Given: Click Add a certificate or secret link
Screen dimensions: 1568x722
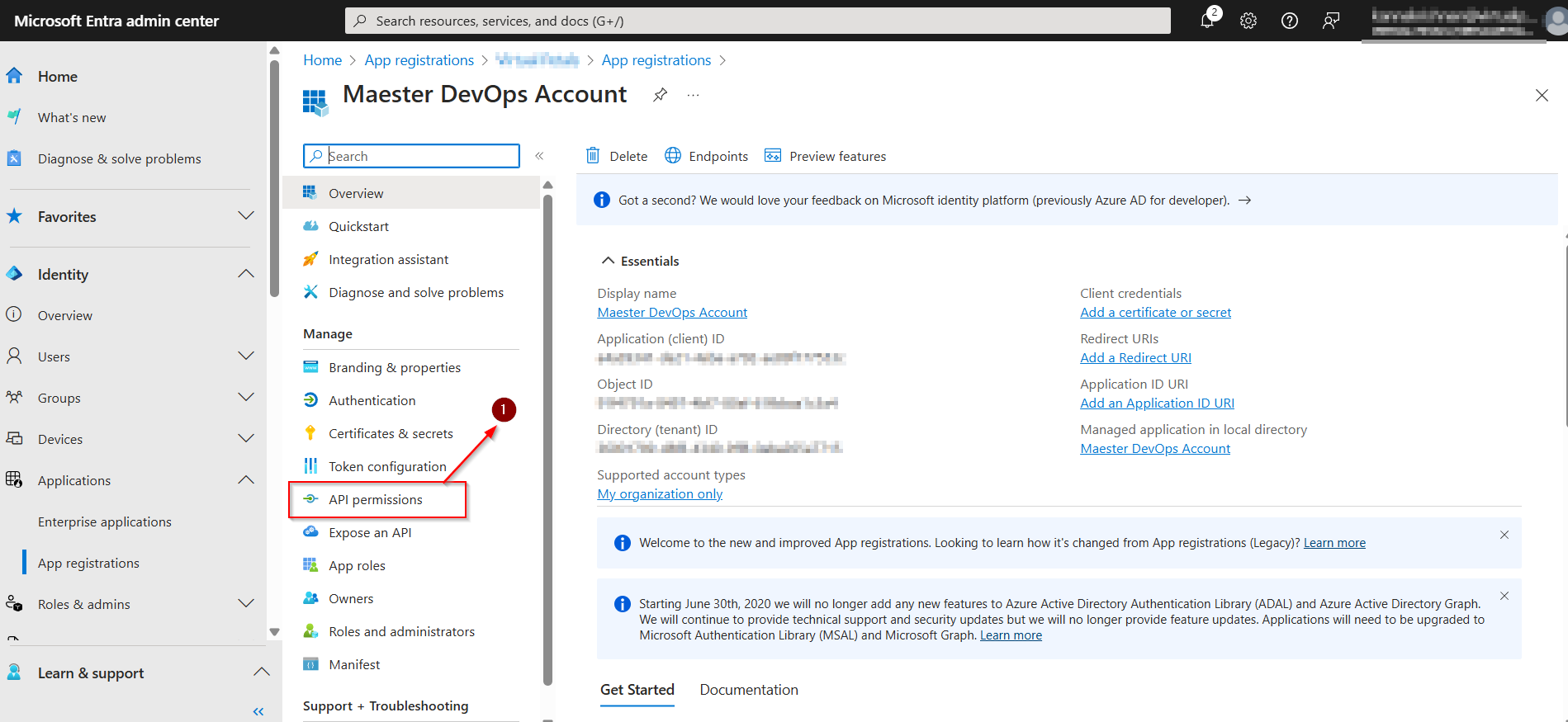Looking at the screenshot, I should coord(1155,313).
